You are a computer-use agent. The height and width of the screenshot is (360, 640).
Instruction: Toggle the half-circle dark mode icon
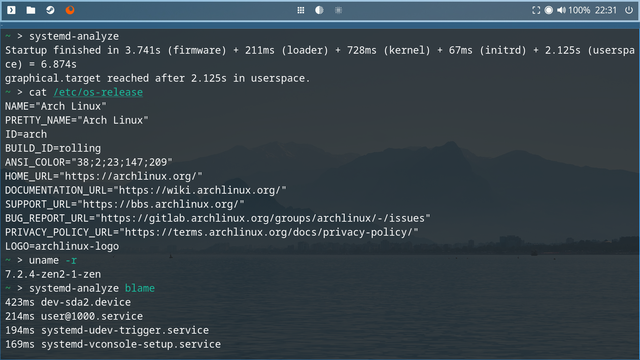pos(319,10)
